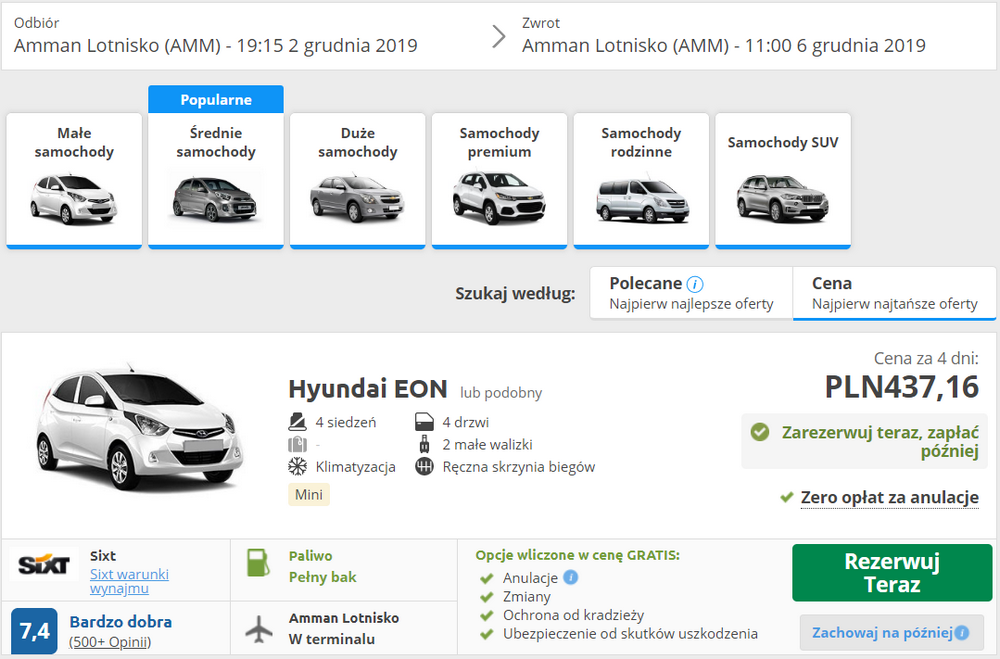Screen dimensions: 1000x659
Task: Click the Sixt logo
Action: [x=44, y=565]
